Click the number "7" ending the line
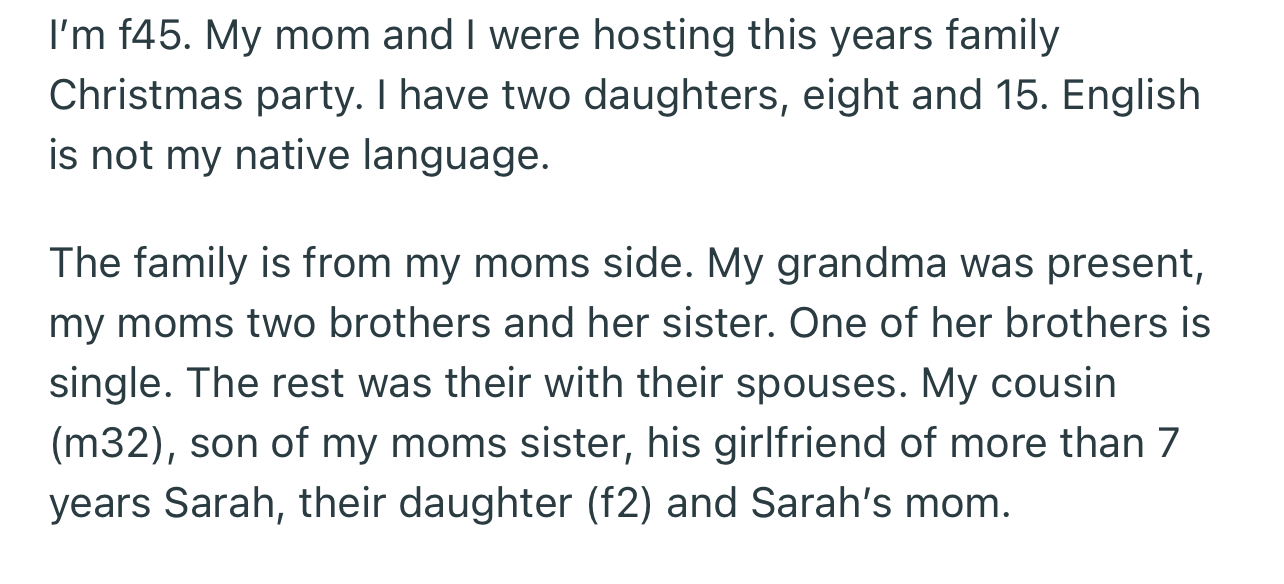Image resolution: width=1284 pixels, height=584 pixels. click(1168, 443)
